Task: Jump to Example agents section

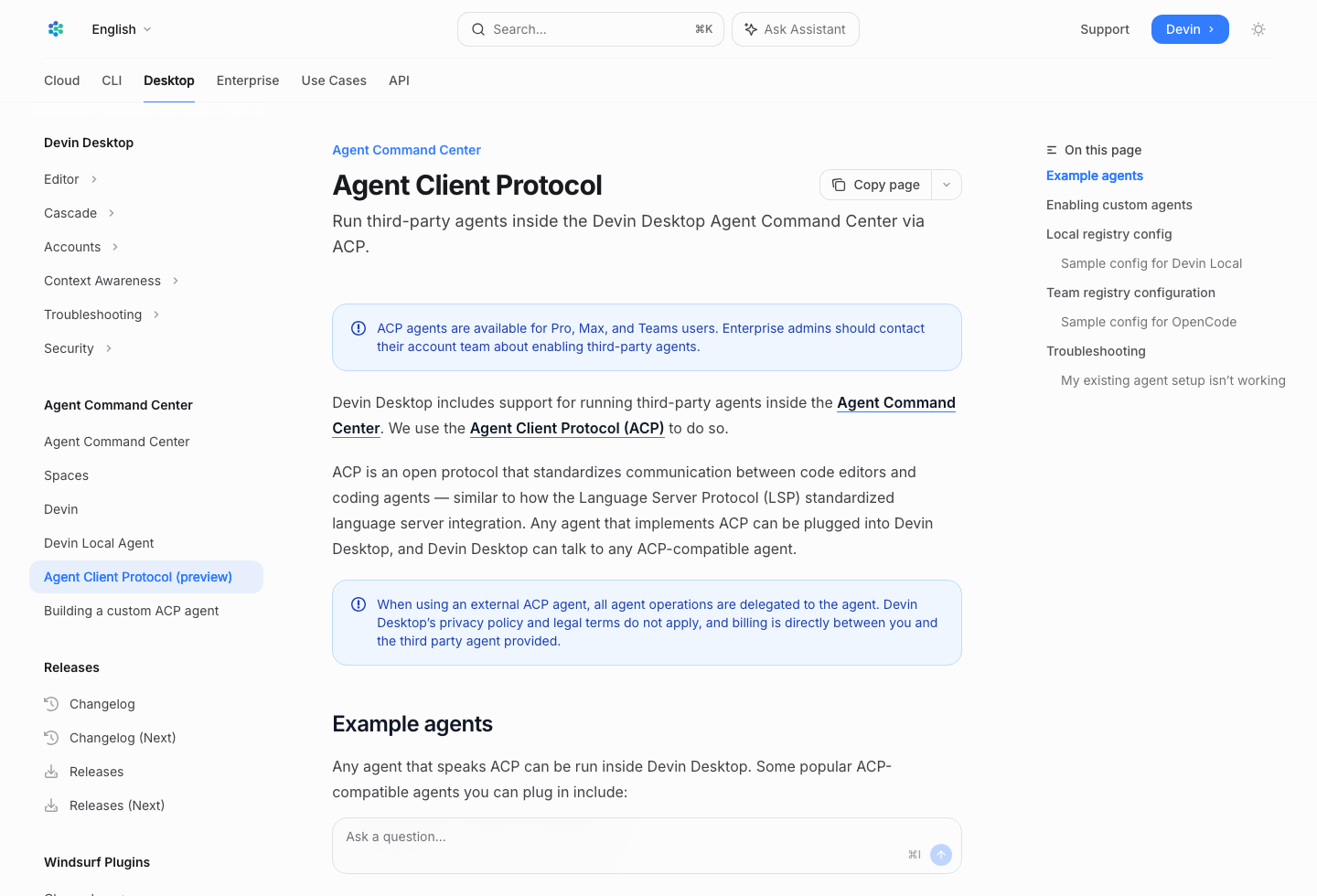Action: tap(1095, 176)
